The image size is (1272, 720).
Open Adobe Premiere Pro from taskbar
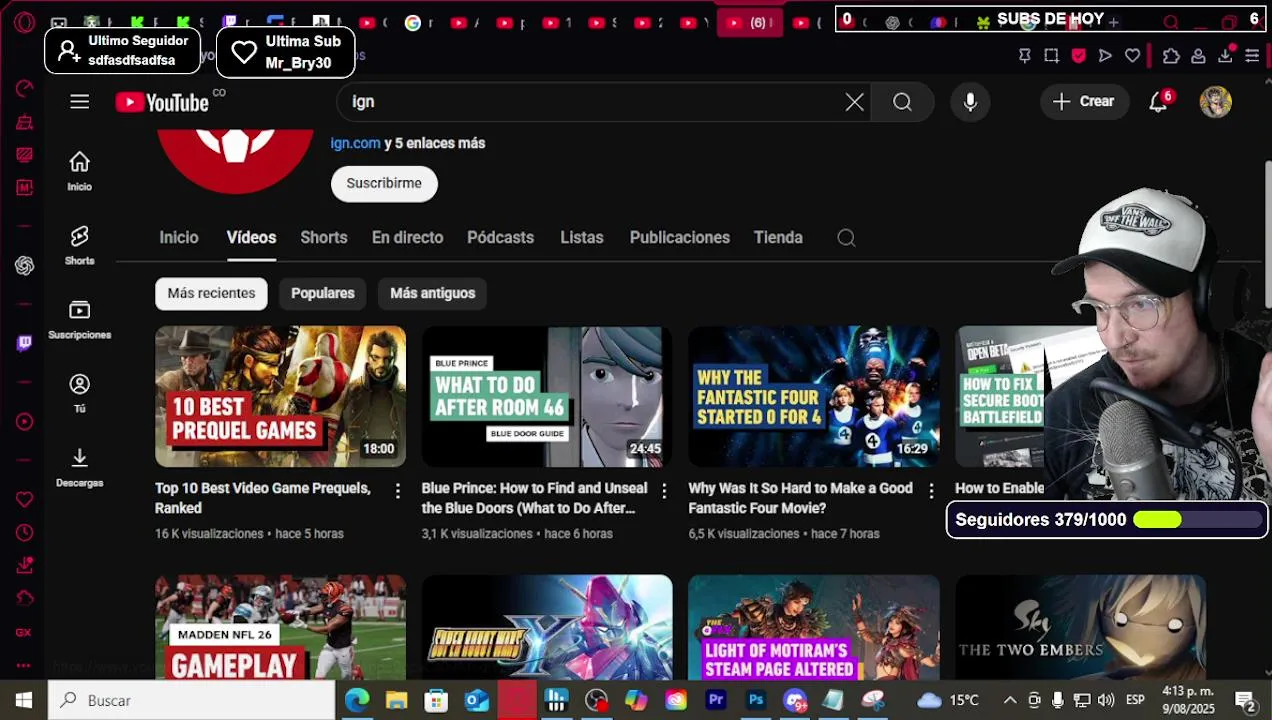(716, 700)
